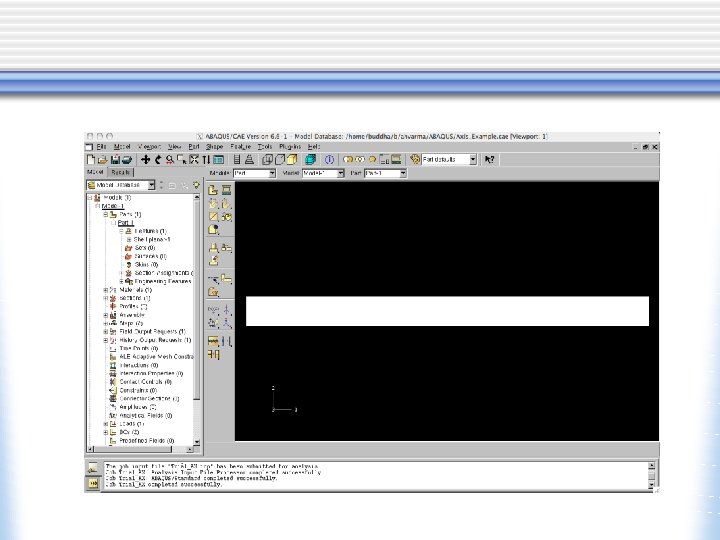The image size is (720, 540).
Task: Open the Feature menu
Action: (x=241, y=146)
